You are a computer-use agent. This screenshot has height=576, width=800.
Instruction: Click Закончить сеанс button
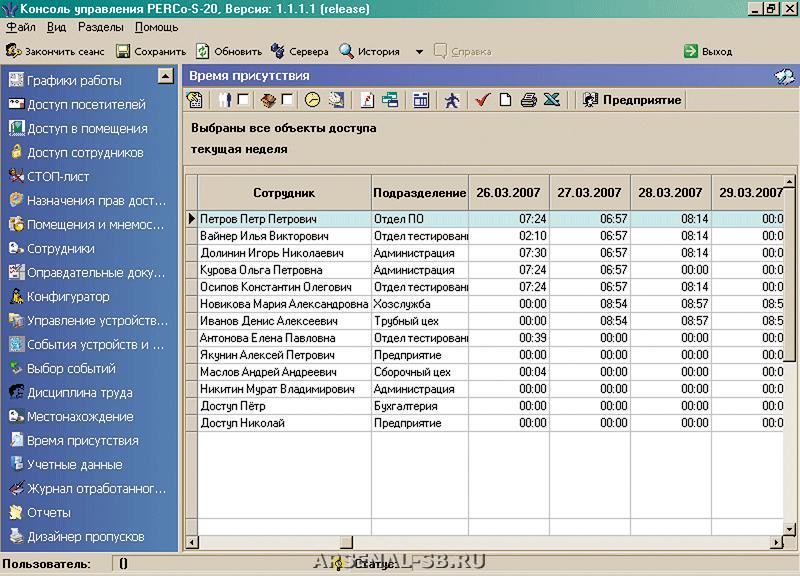[x=54, y=52]
